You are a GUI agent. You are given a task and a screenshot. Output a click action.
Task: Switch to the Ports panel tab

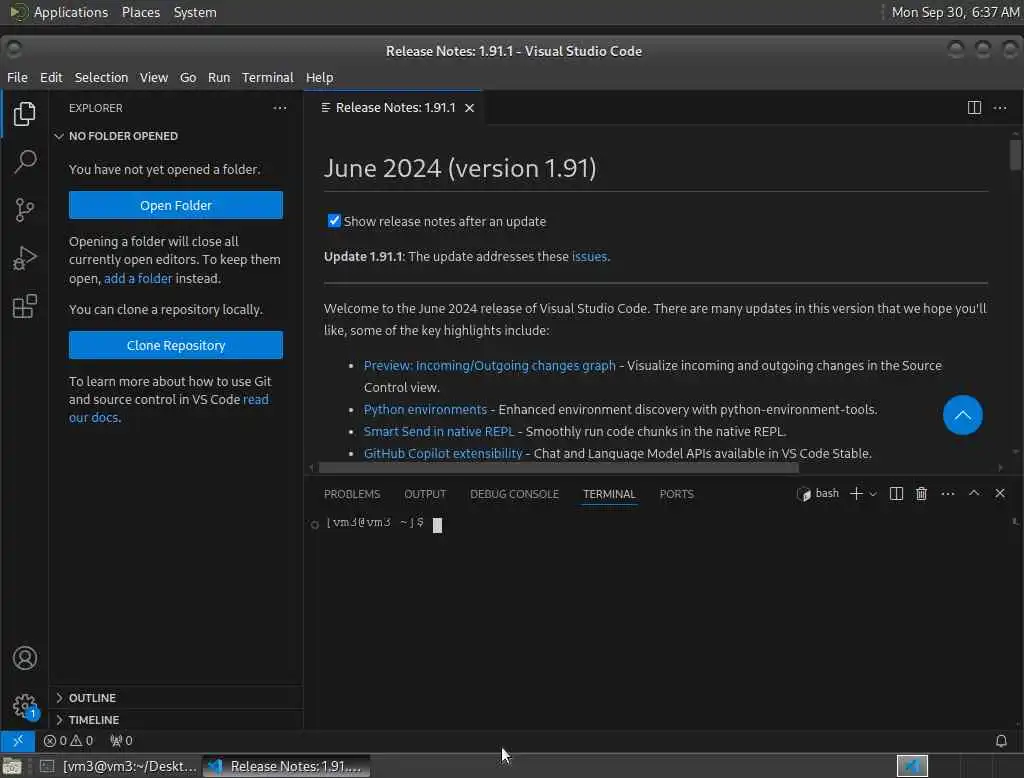click(676, 494)
